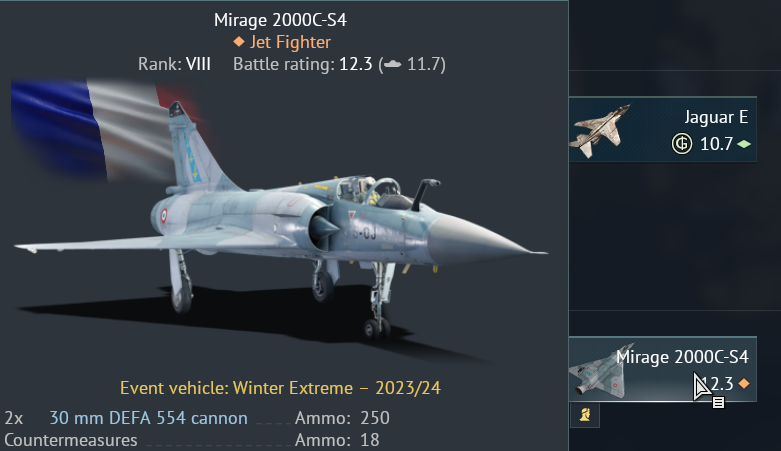Click the Countermeasures label
Screen dimensions: 781x451
71,440
